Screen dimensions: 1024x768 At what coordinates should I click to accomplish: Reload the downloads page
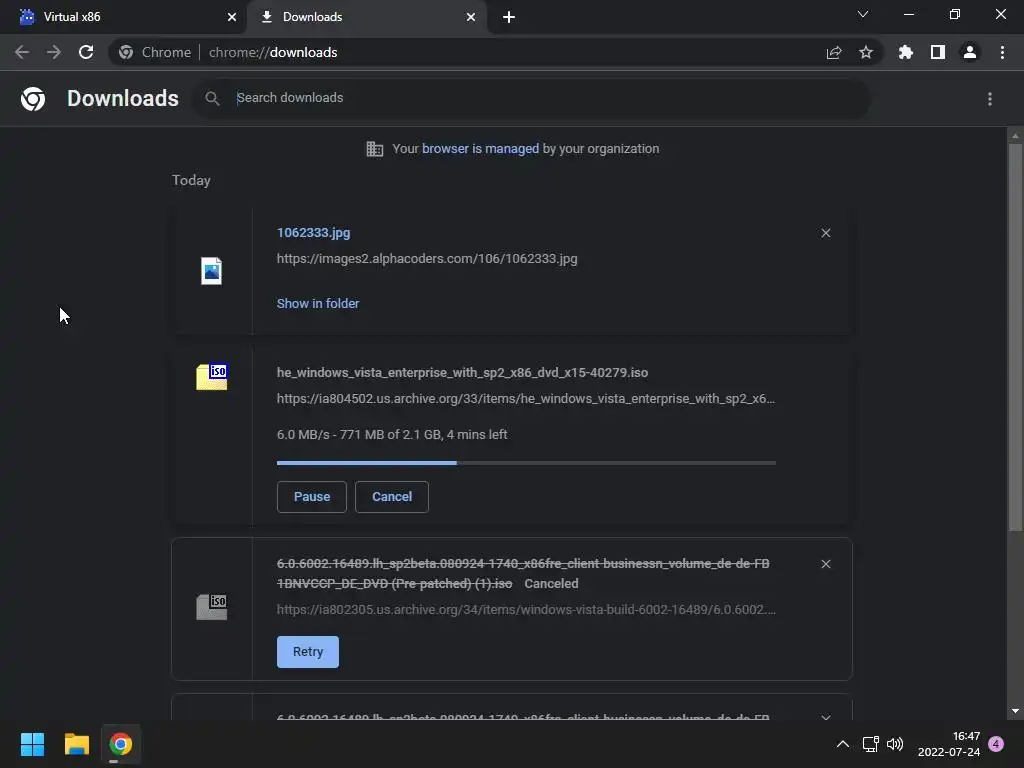pyautogui.click(x=86, y=52)
